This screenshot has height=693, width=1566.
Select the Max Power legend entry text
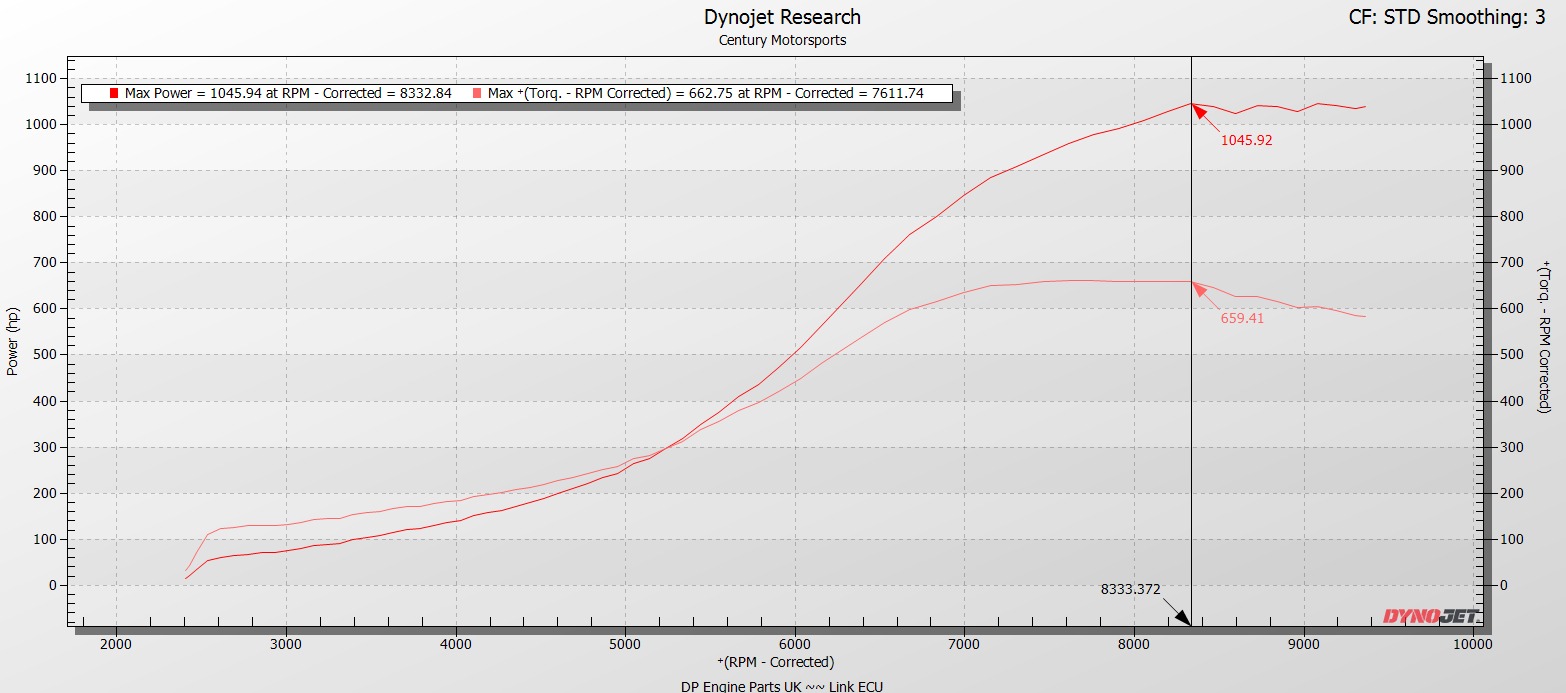[x=288, y=93]
